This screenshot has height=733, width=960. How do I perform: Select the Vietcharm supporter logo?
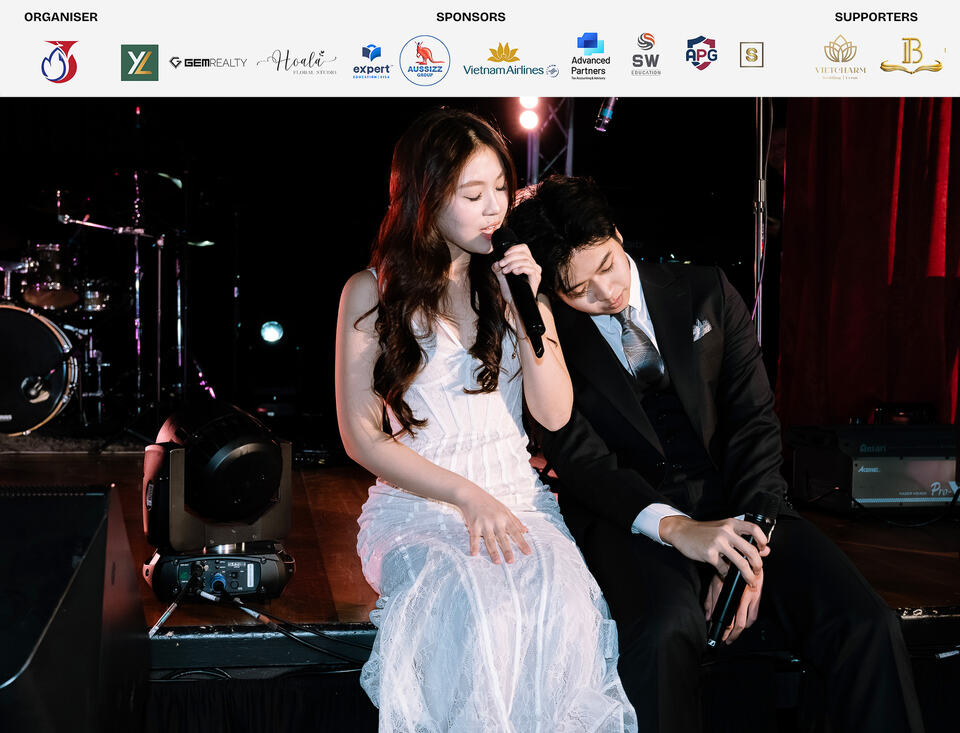point(840,57)
